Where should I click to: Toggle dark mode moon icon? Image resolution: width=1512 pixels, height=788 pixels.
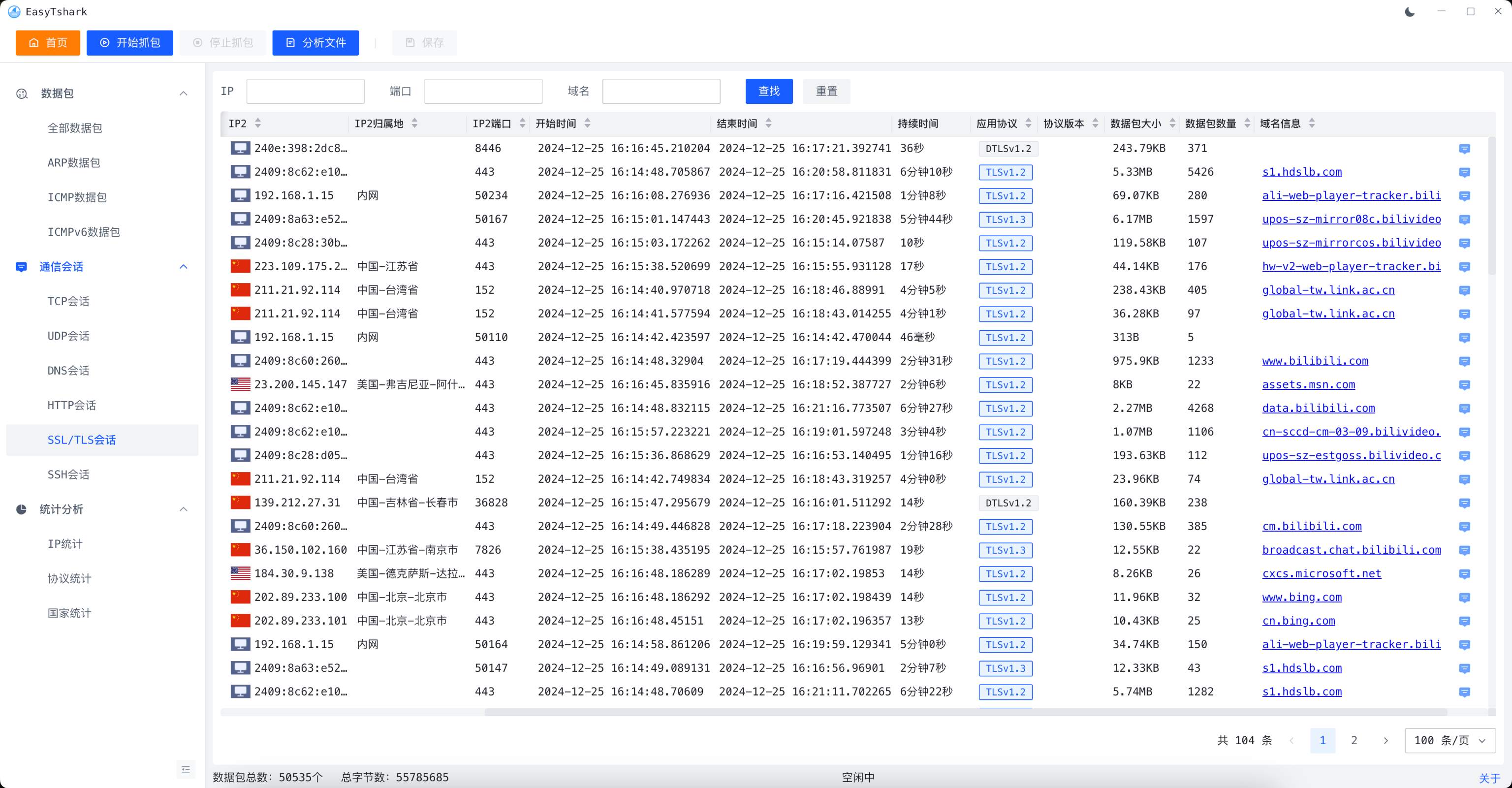[x=1410, y=12]
